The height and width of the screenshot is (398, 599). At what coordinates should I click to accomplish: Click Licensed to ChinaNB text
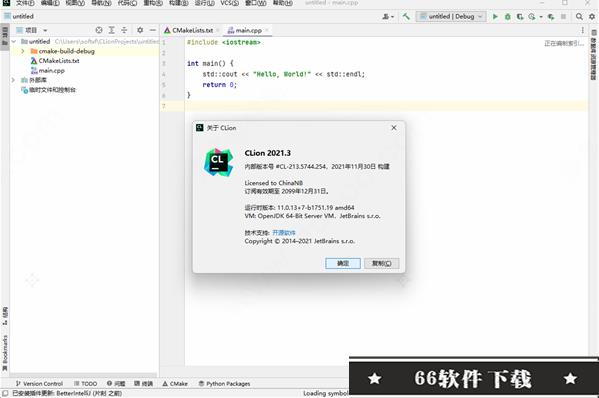pyautogui.click(x=274, y=183)
